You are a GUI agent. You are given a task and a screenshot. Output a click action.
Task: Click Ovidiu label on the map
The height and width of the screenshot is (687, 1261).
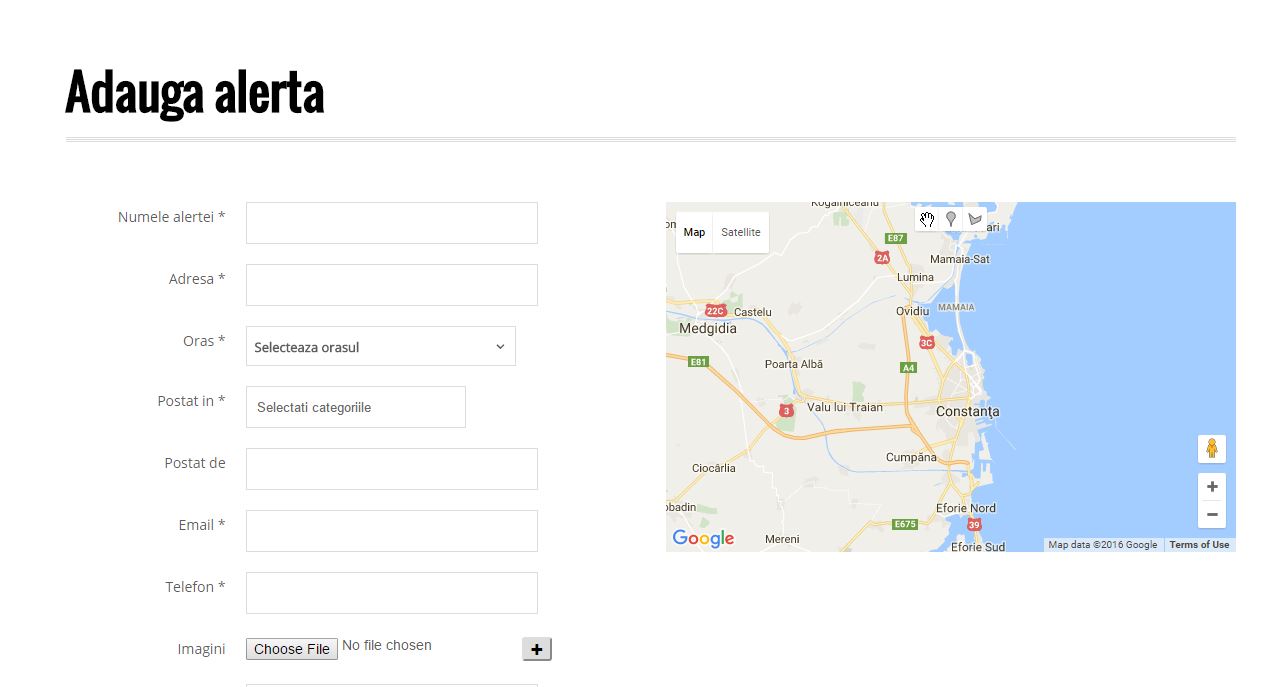click(912, 311)
